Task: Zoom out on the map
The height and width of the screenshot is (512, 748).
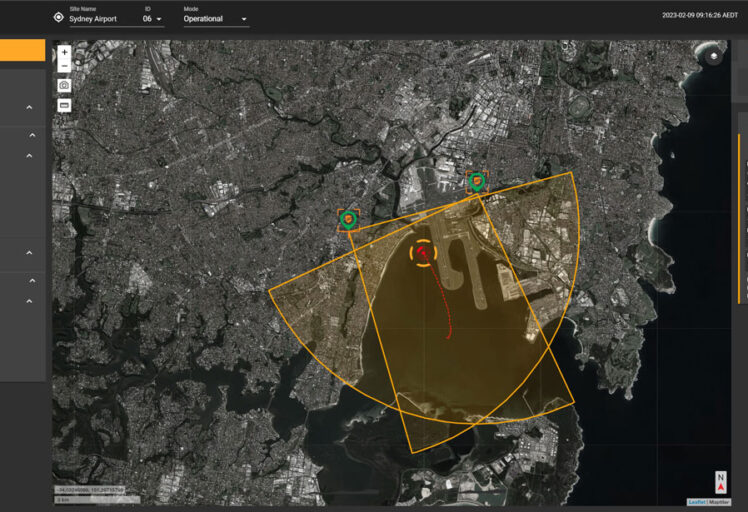Action: 64,66
